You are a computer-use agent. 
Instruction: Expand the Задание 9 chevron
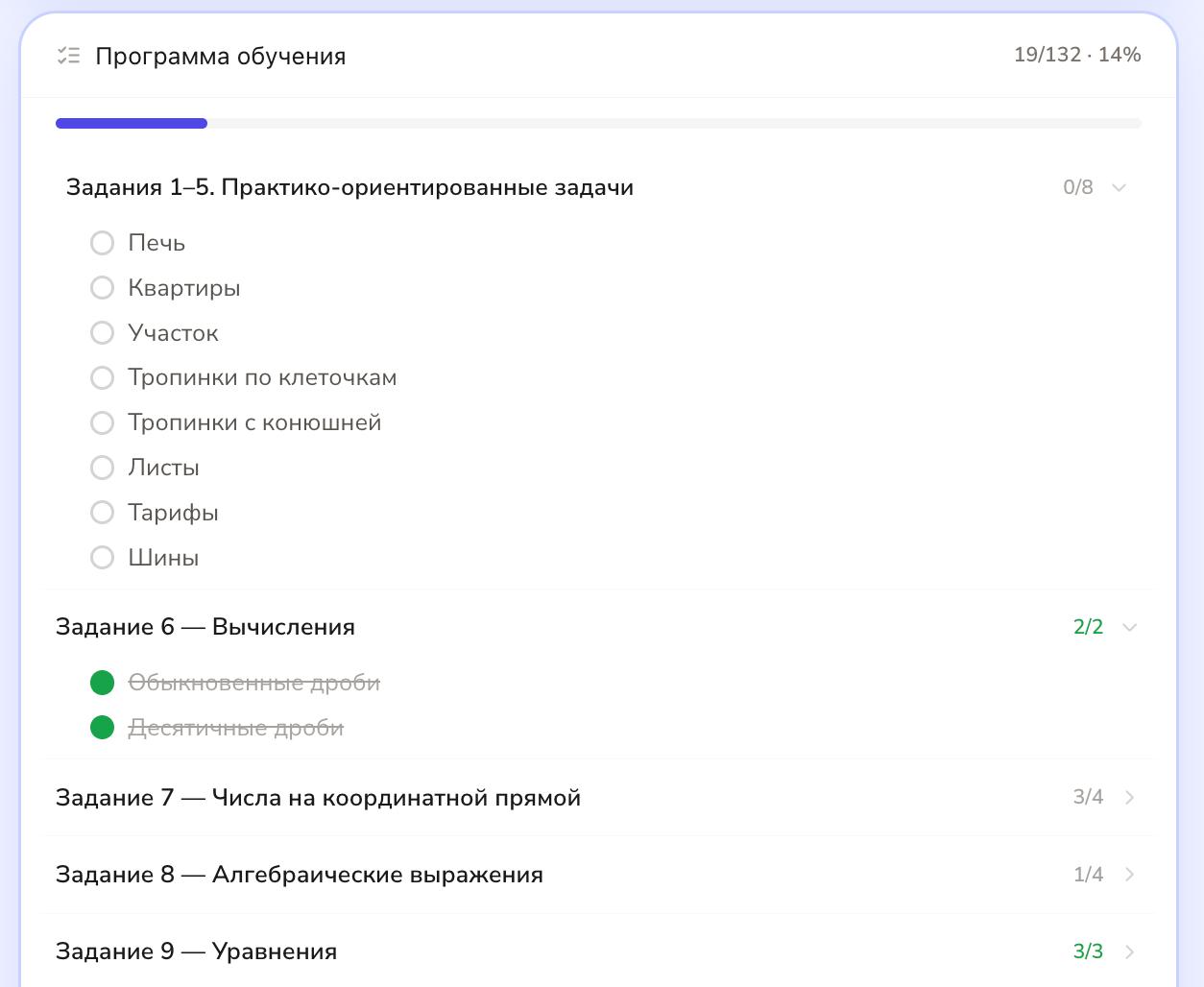[1129, 951]
